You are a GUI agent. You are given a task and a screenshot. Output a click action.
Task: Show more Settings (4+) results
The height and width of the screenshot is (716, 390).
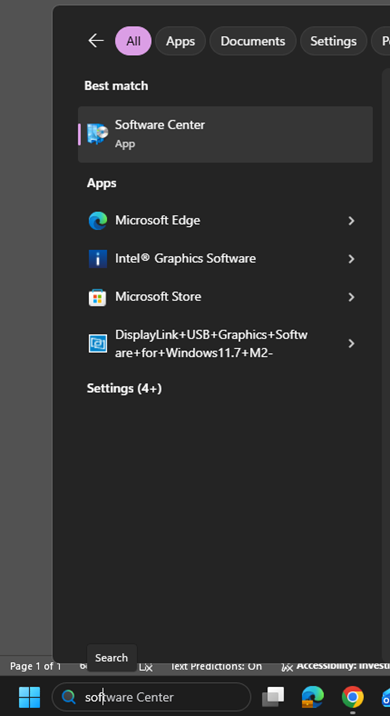point(124,389)
